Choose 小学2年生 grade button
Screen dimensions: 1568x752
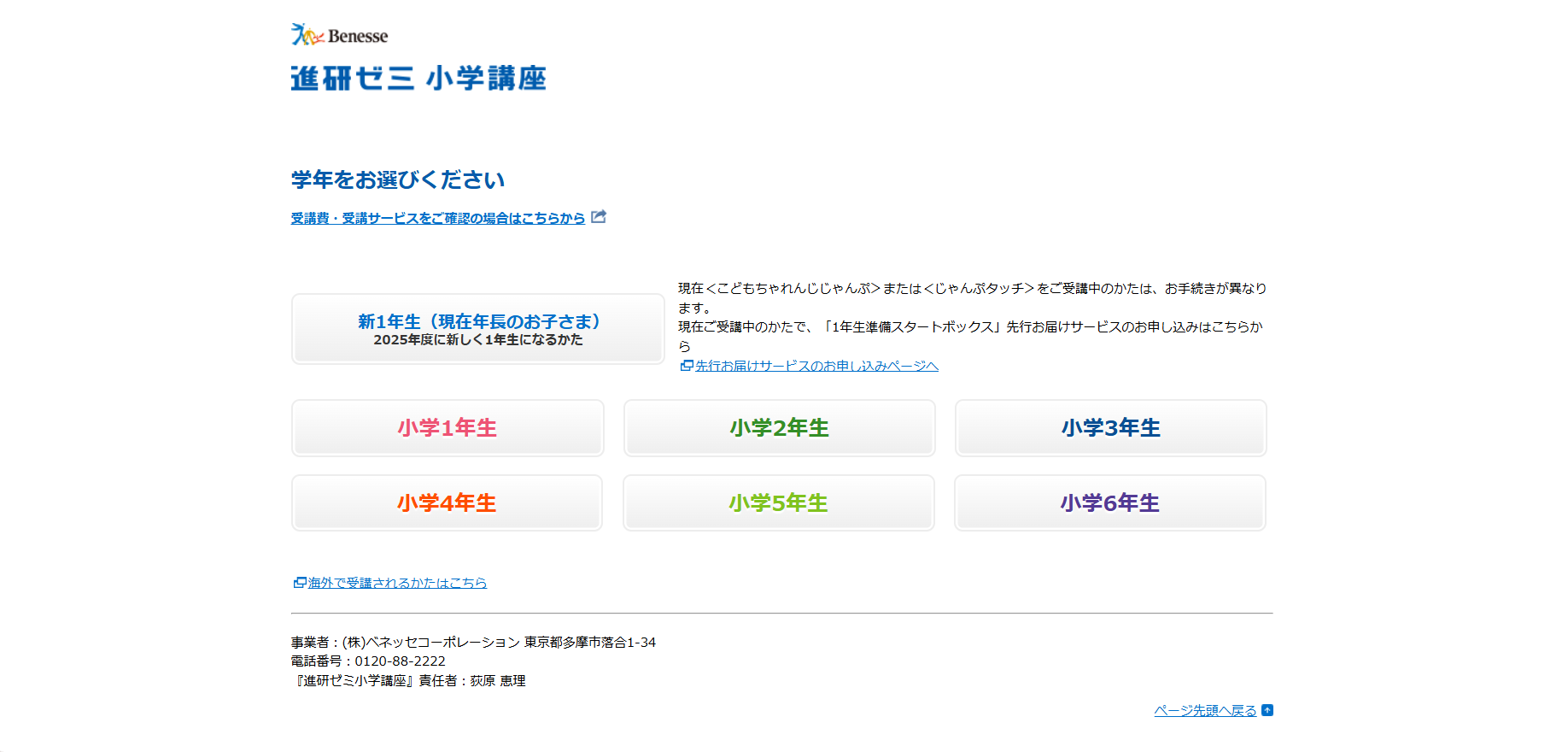pyautogui.click(x=779, y=428)
